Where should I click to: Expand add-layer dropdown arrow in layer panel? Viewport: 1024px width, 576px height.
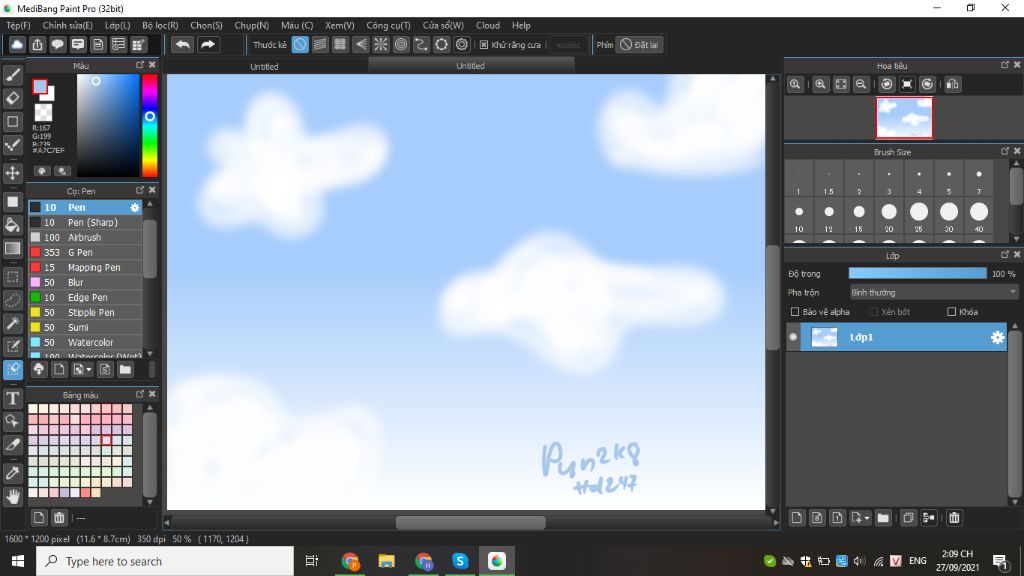coord(867,518)
